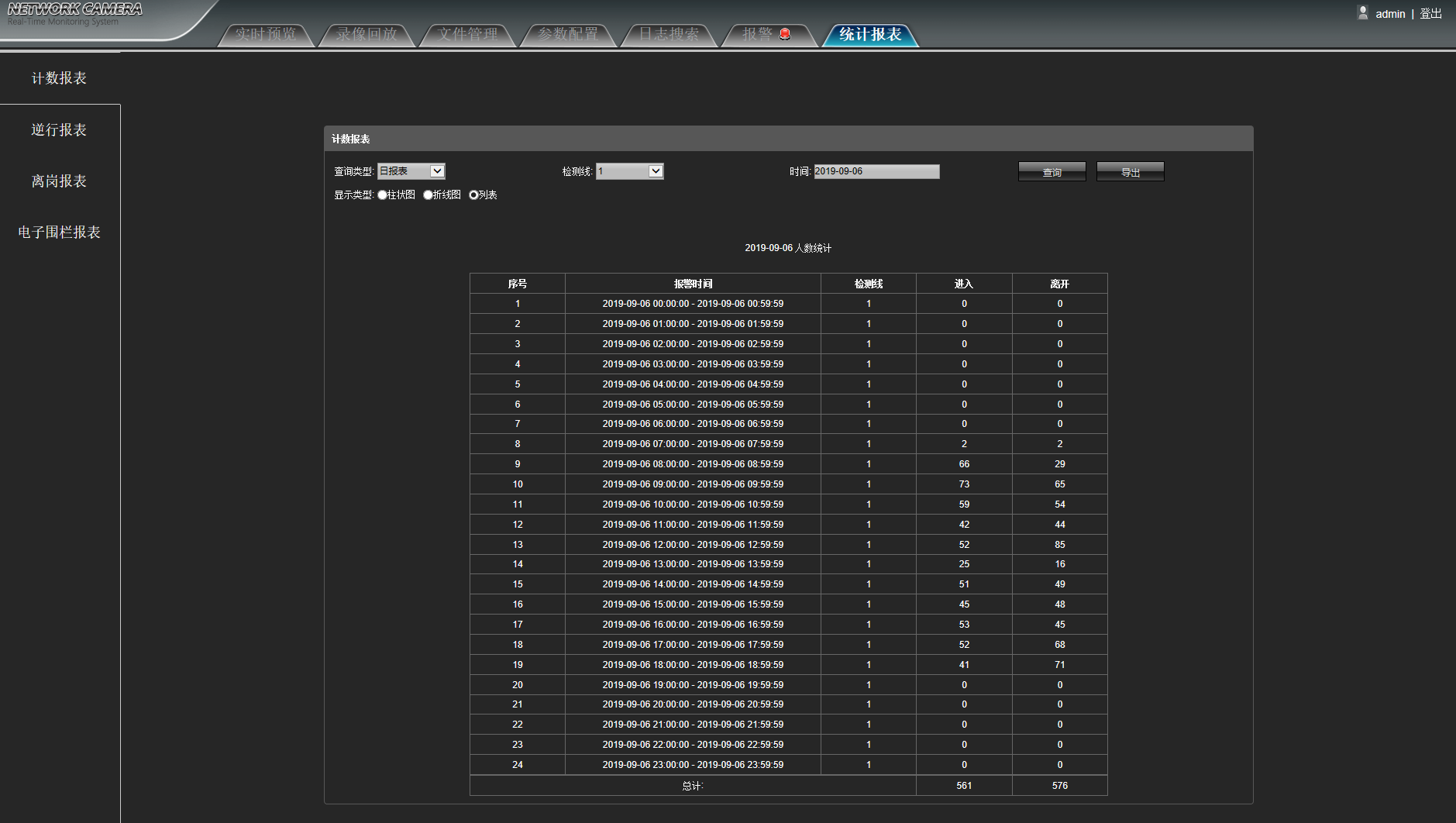This screenshot has width=1456, height=823.
Task: Click the 计数报表 panel header
Action: click(788, 139)
